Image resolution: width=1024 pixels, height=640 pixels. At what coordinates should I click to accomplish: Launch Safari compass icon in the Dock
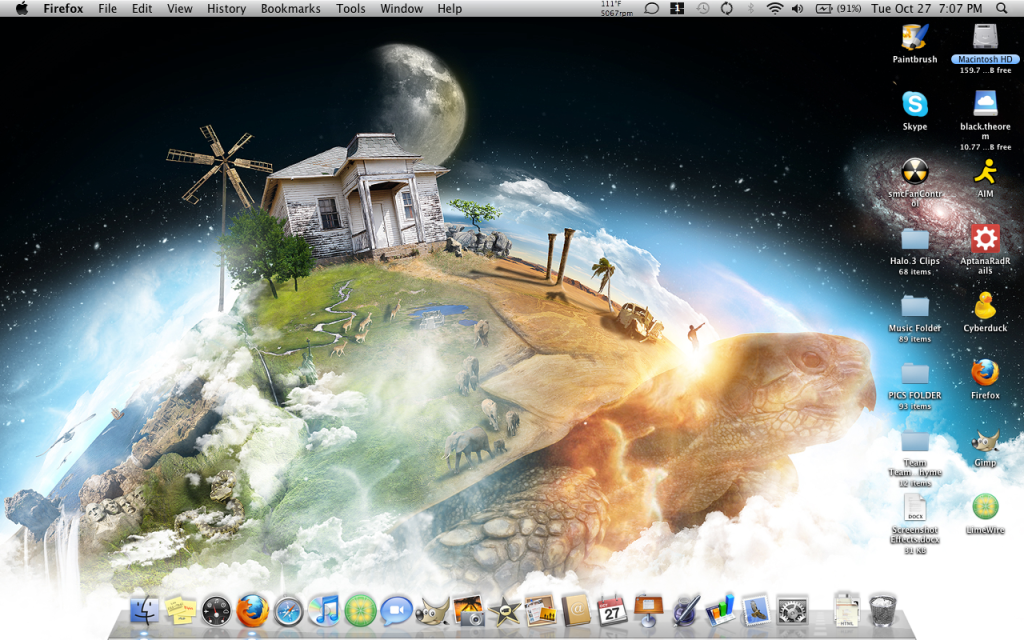tap(288, 611)
